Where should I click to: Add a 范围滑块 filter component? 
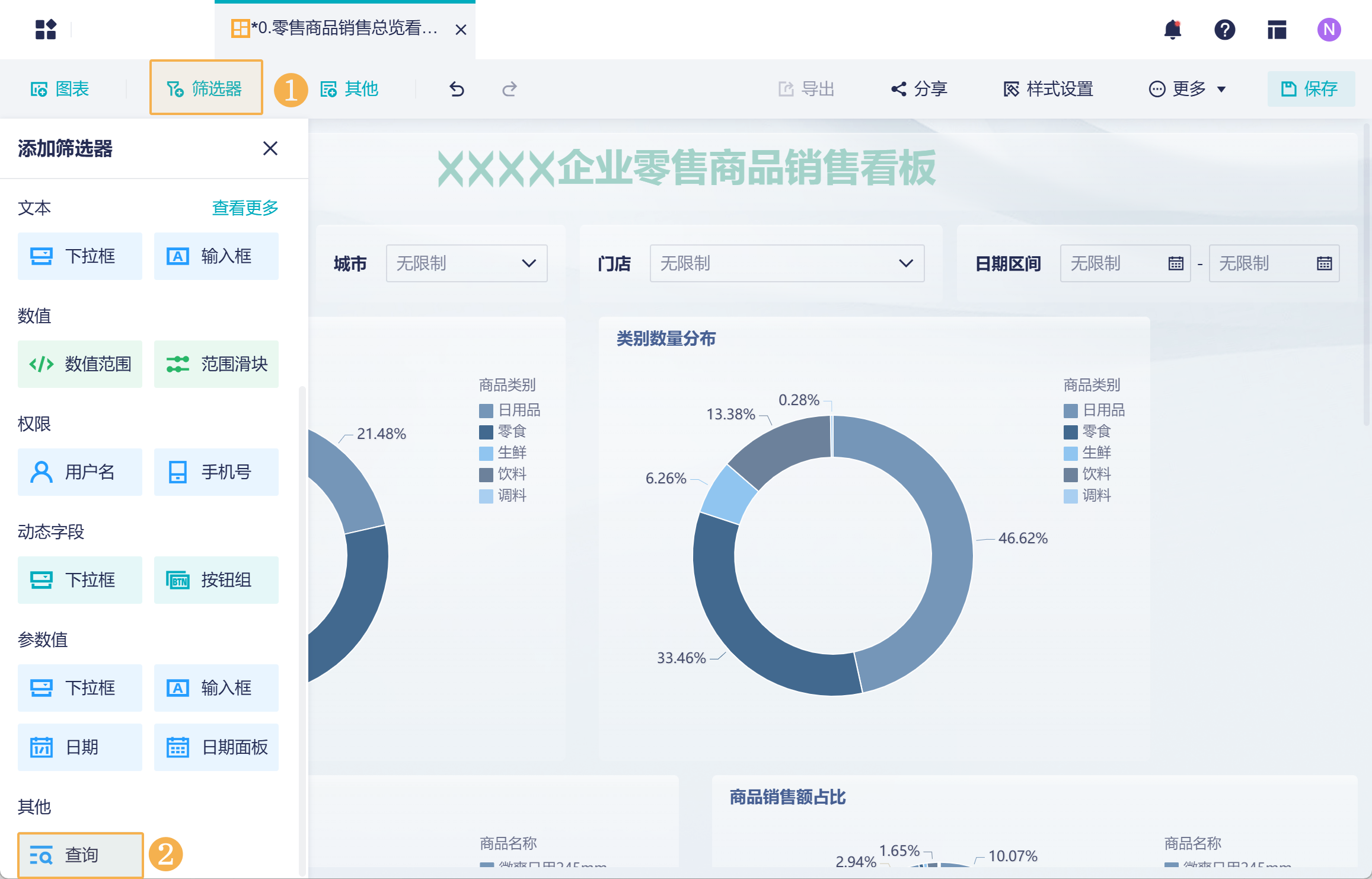[x=216, y=364]
